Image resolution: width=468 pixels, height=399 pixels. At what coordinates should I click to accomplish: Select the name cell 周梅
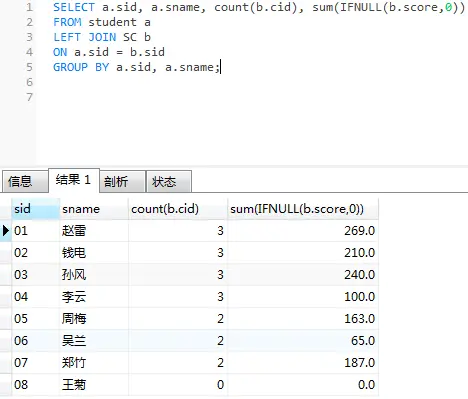pos(94,319)
